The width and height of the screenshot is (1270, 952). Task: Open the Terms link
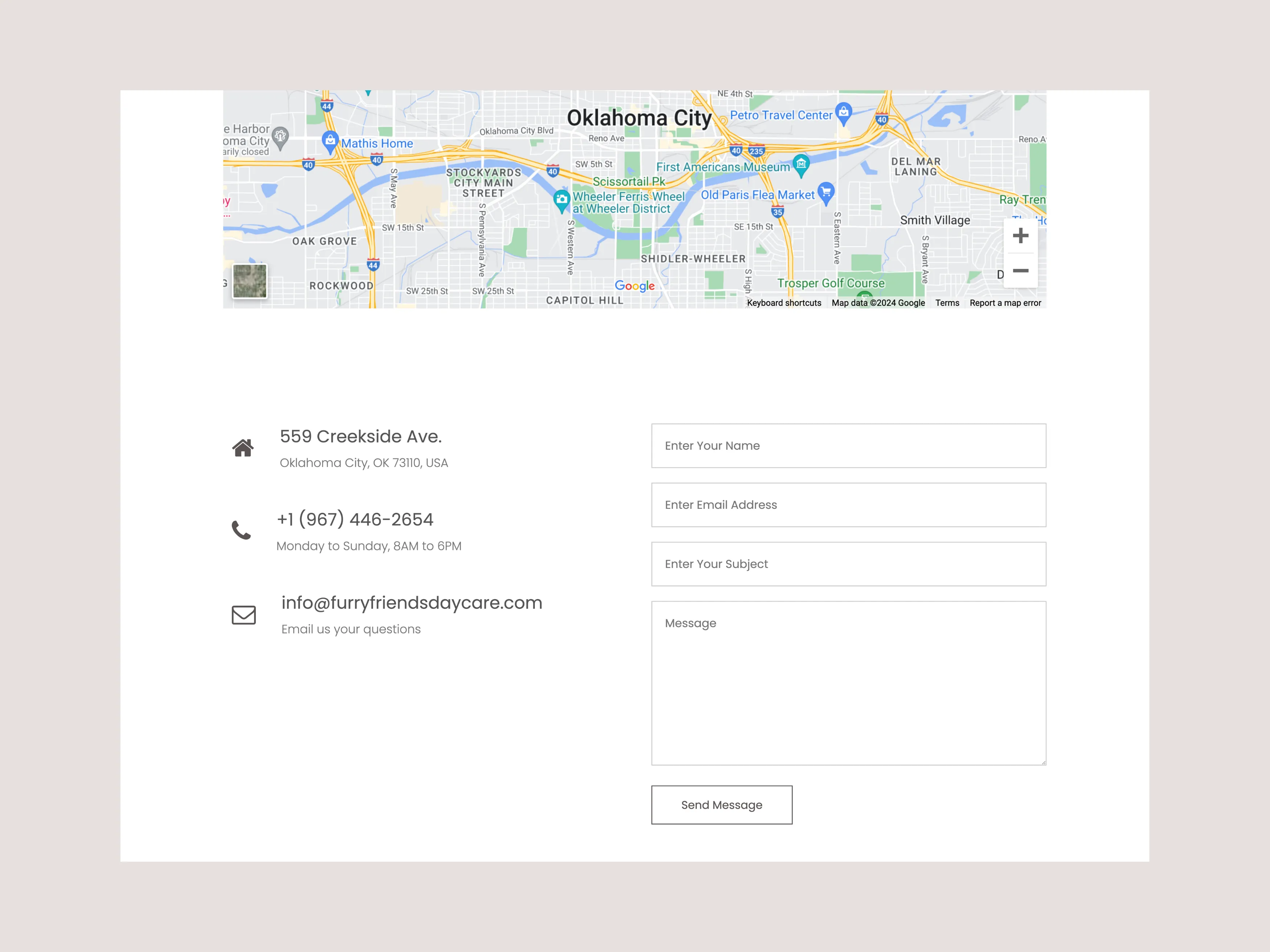[x=947, y=303]
